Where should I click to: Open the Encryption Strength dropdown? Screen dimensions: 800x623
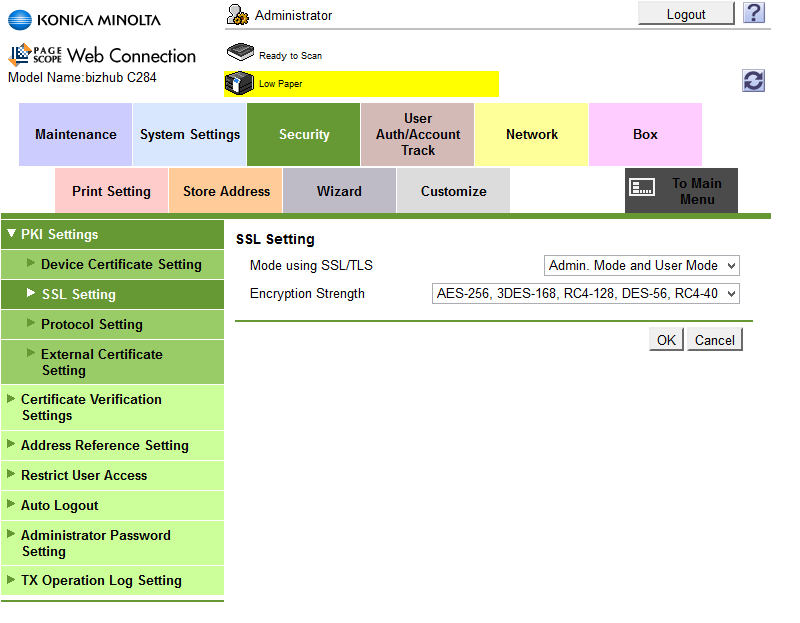pyautogui.click(x=585, y=293)
